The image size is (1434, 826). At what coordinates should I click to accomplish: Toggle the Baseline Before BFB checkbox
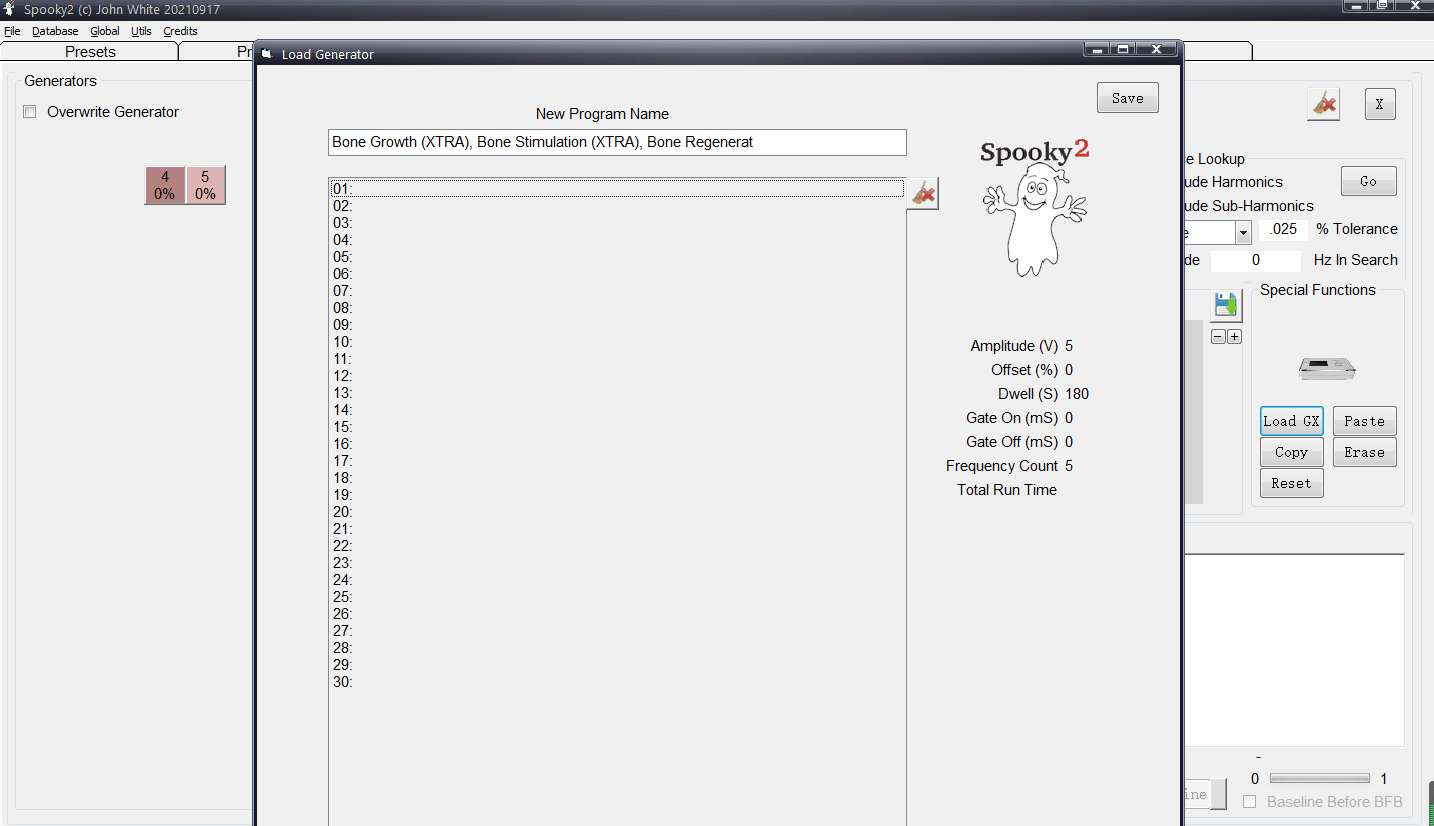click(x=1249, y=802)
